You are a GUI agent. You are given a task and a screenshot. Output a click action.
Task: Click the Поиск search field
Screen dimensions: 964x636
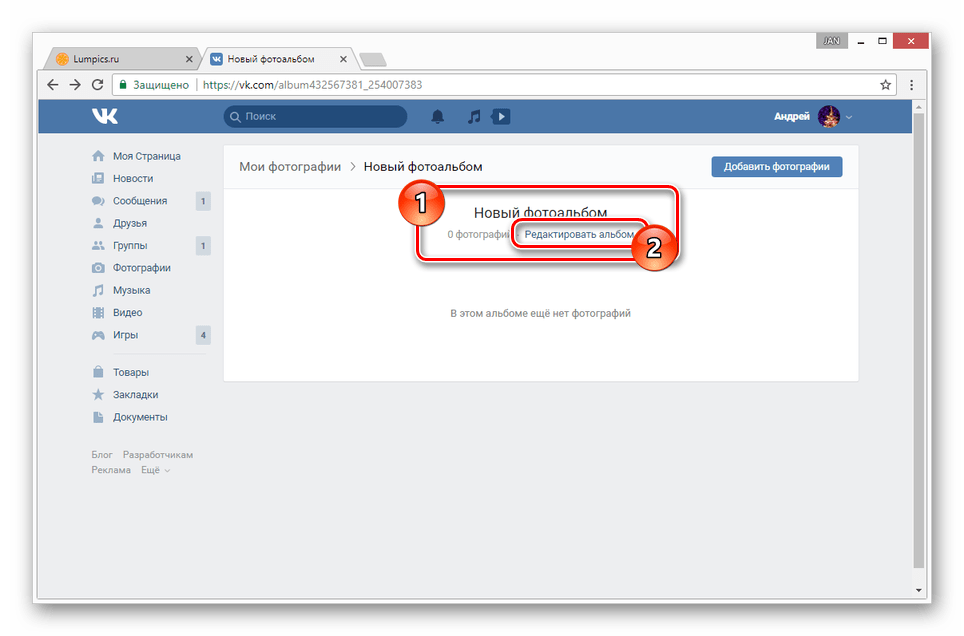[x=315, y=116]
